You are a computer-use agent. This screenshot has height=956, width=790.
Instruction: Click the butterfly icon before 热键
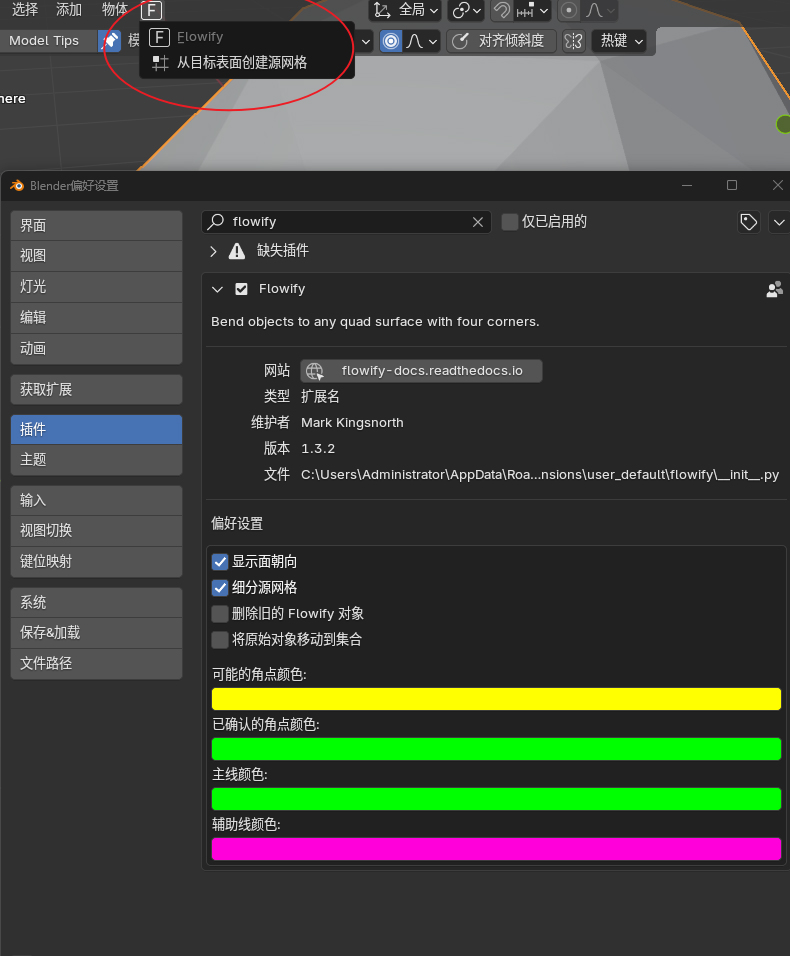pos(574,41)
